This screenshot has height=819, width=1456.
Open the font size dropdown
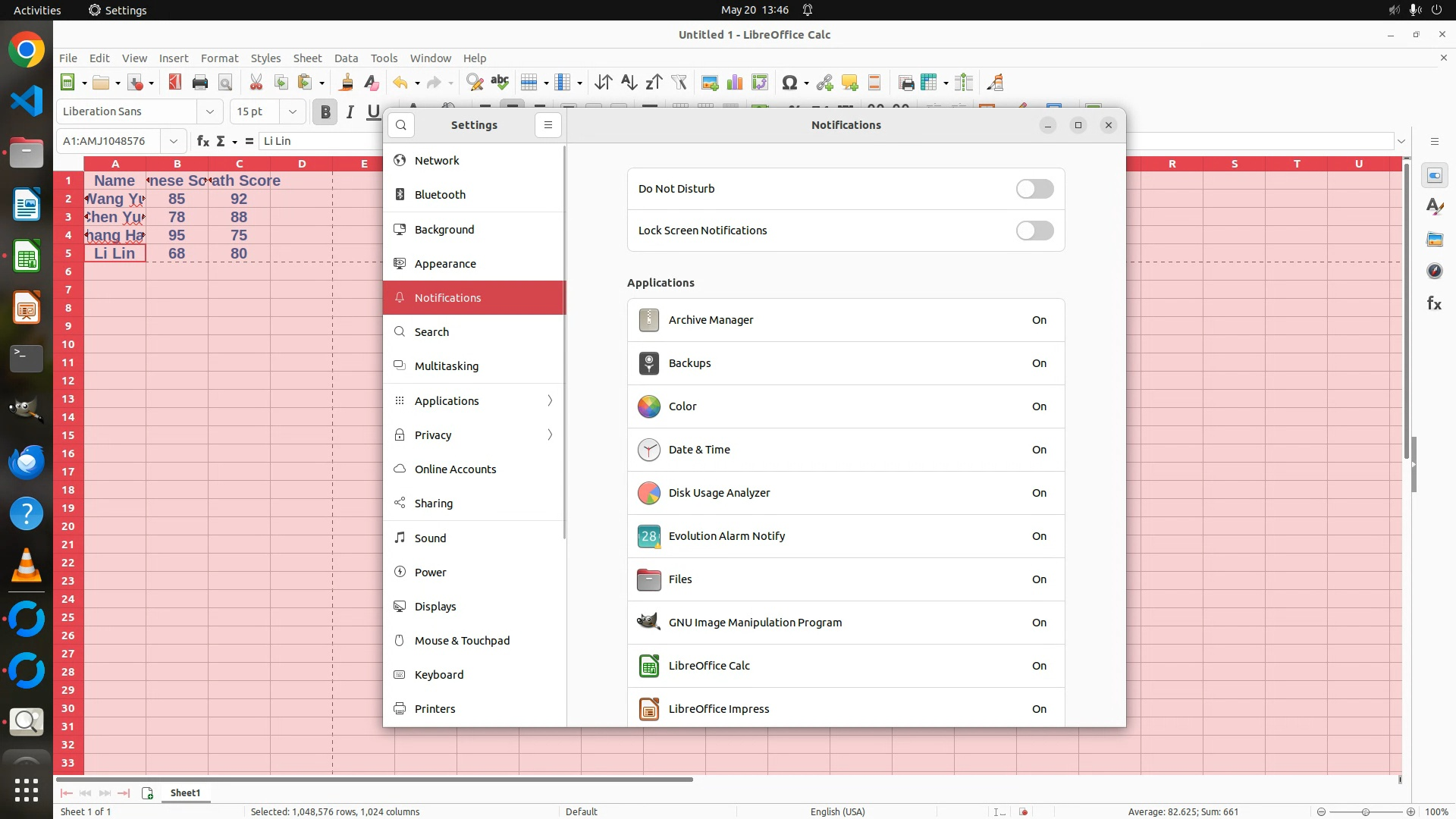pyautogui.click(x=292, y=111)
